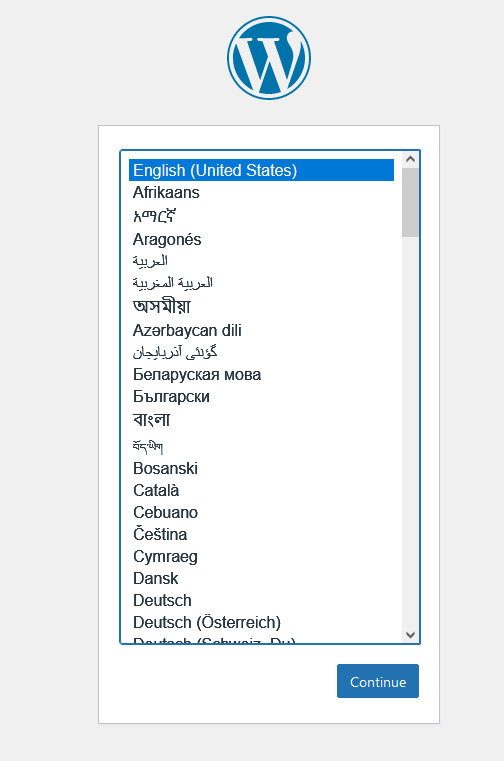
Task: Choose Български language
Action: 261,397
